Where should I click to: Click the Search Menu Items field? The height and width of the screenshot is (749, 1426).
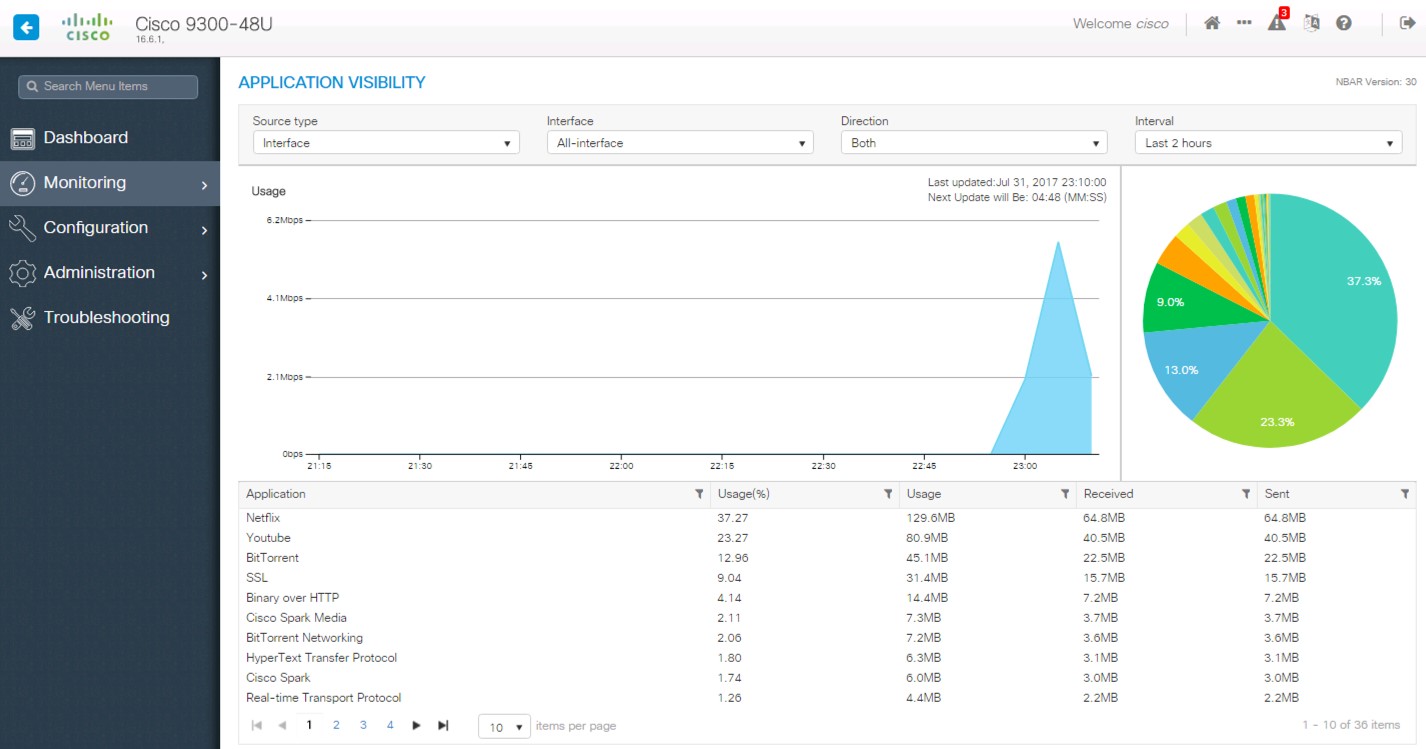tap(108, 87)
